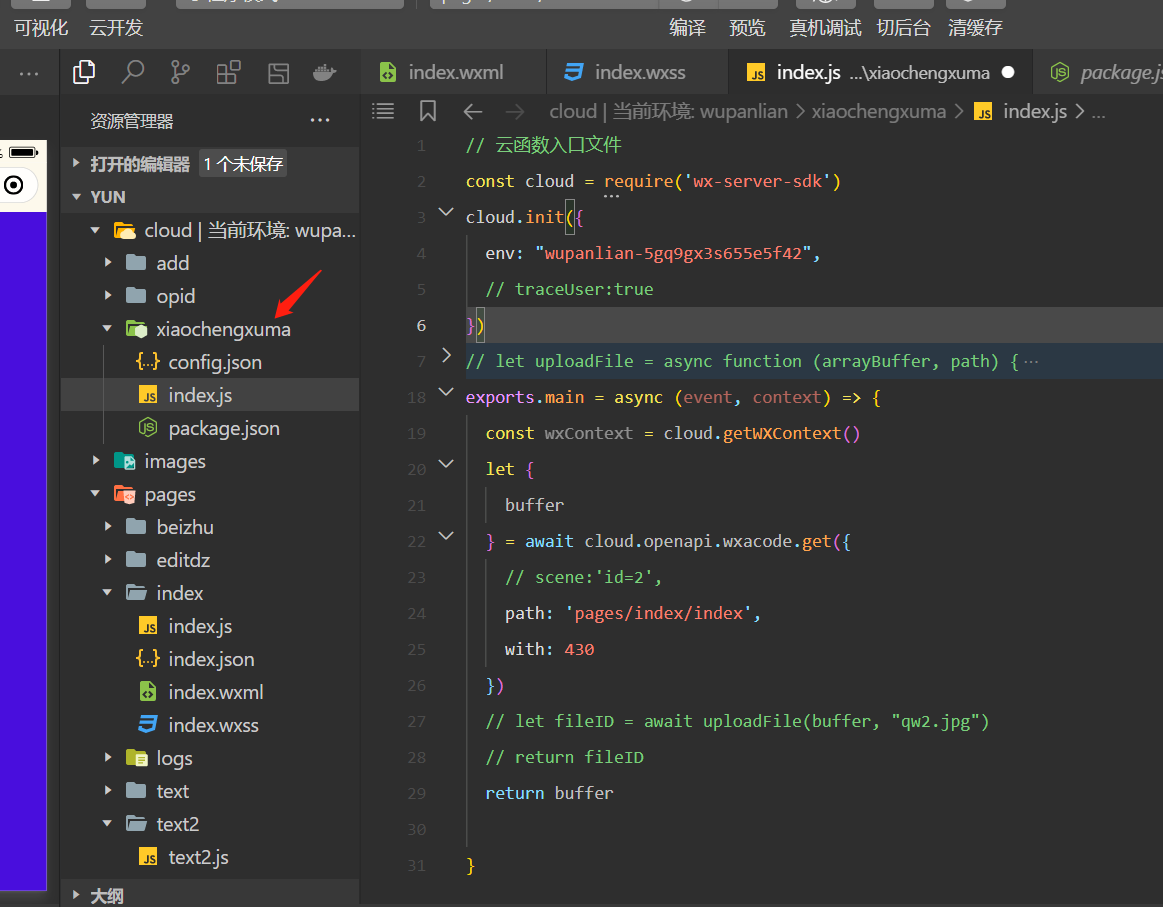Image resolution: width=1163 pixels, height=907 pixels.
Task: Click the back arrow navigation icon
Action: point(472,112)
